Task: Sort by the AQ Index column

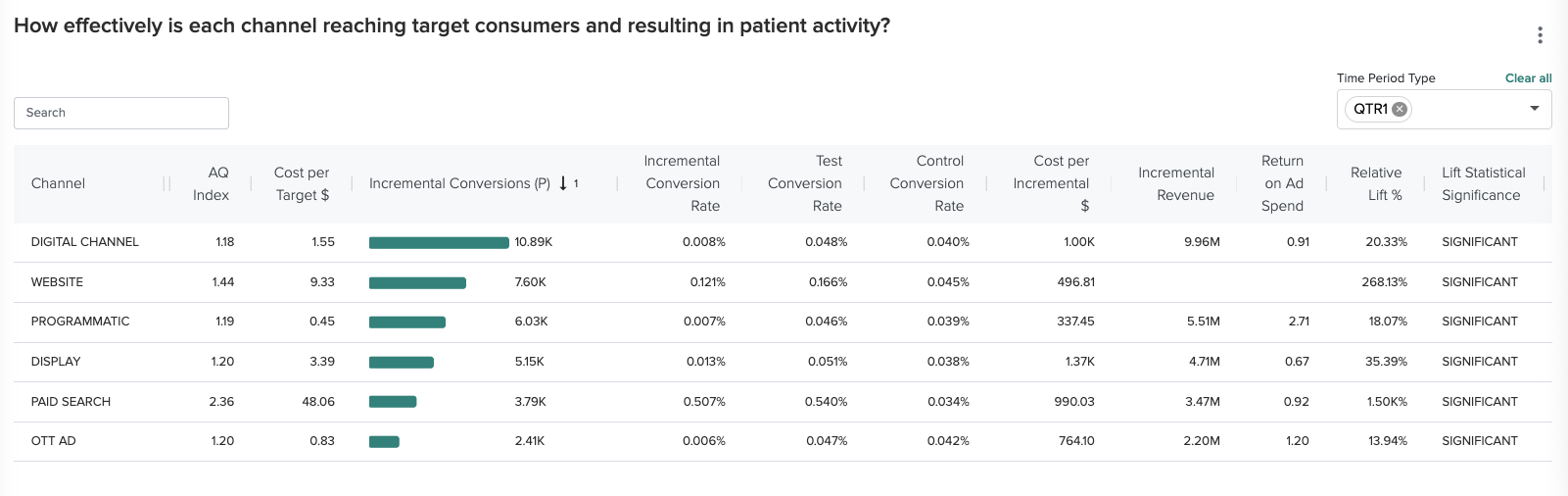Action: (x=212, y=183)
